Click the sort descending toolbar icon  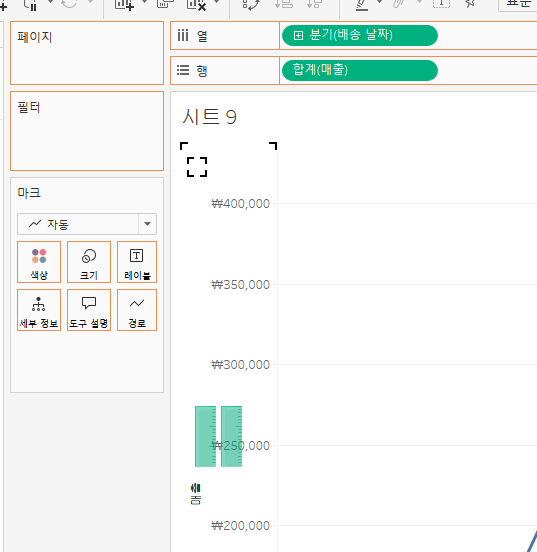pos(314,4)
